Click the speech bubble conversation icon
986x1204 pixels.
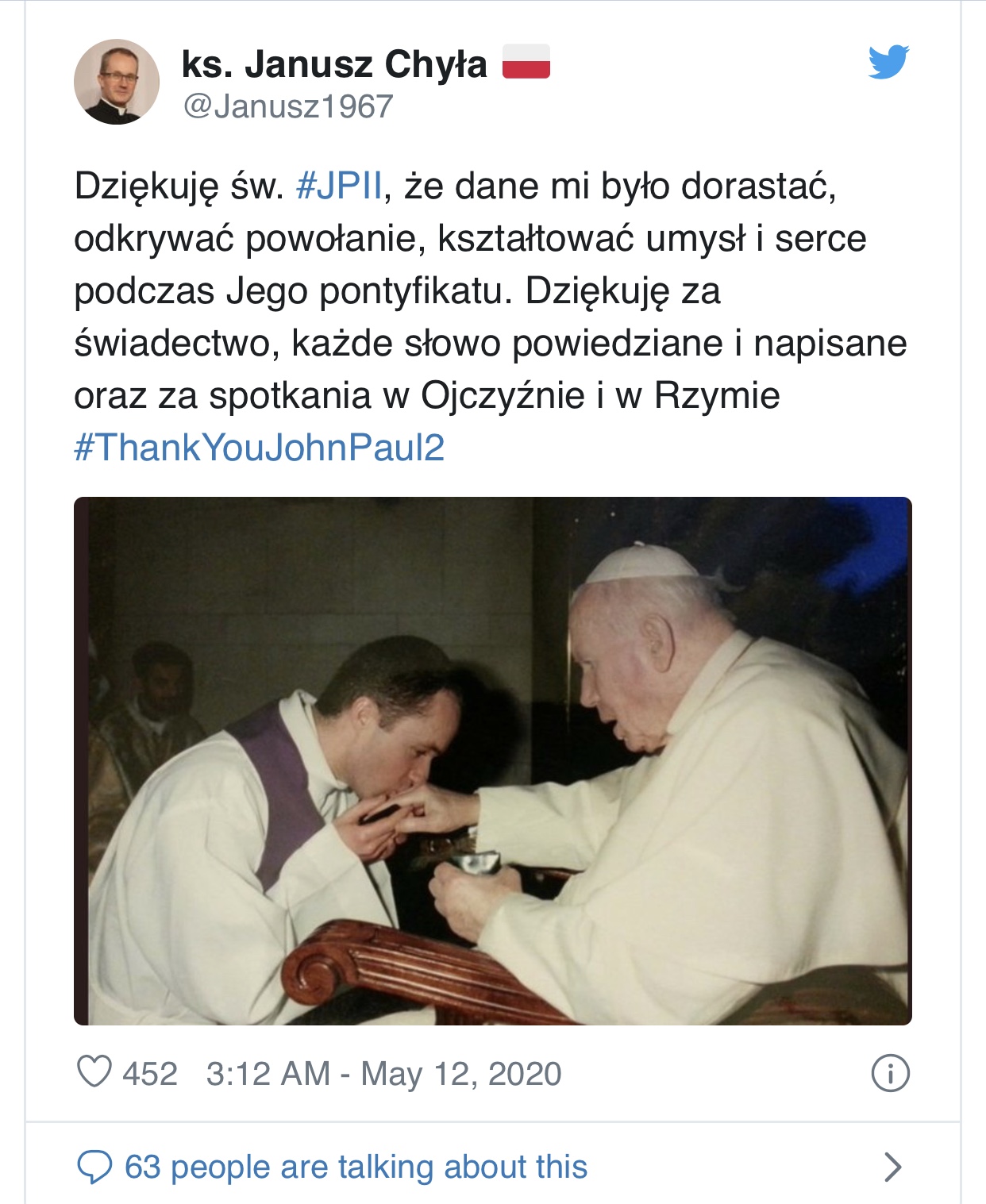(94, 1167)
